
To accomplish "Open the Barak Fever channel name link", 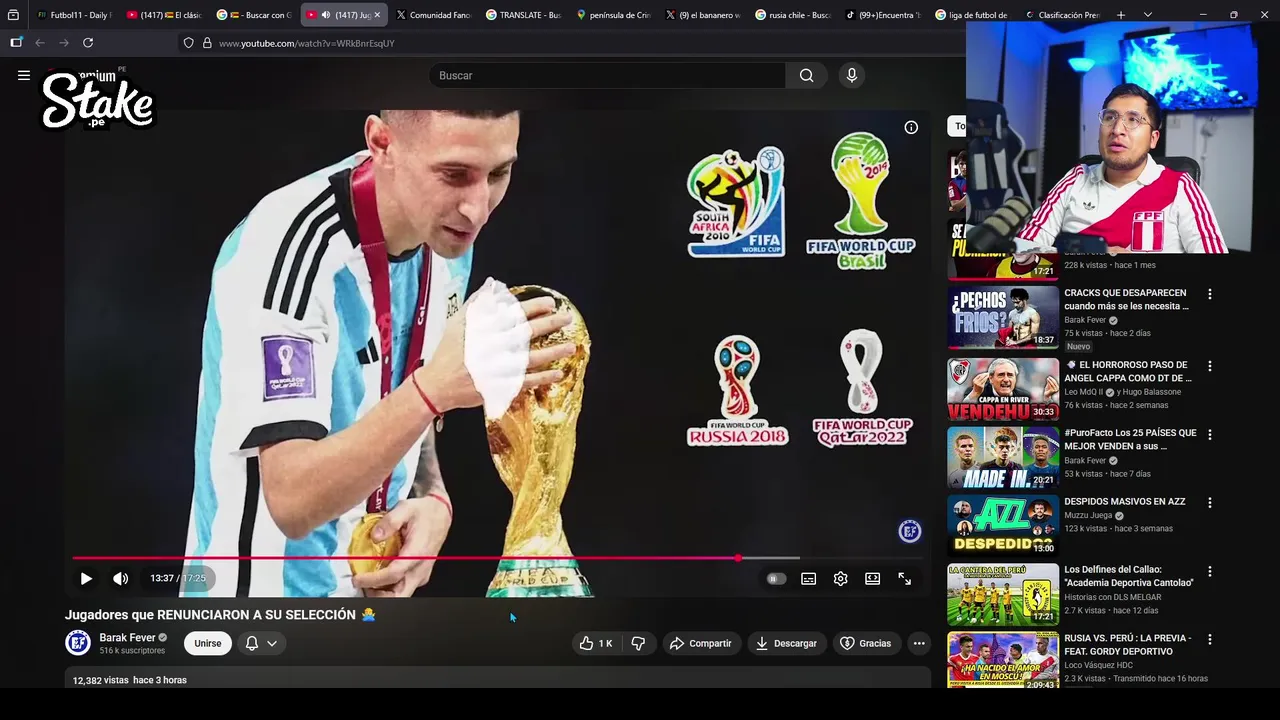I will (127, 637).
